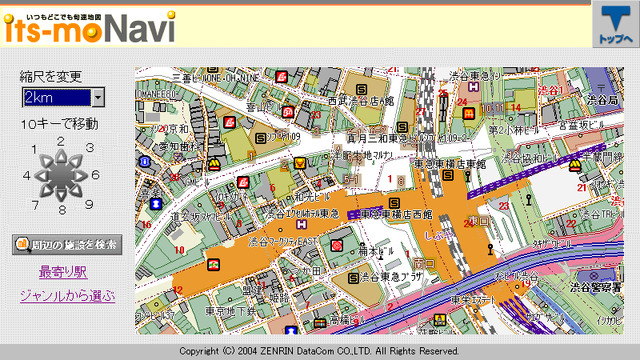
Task: Click the S store icon at 西武渋谷店A館
Action: (361, 89)
